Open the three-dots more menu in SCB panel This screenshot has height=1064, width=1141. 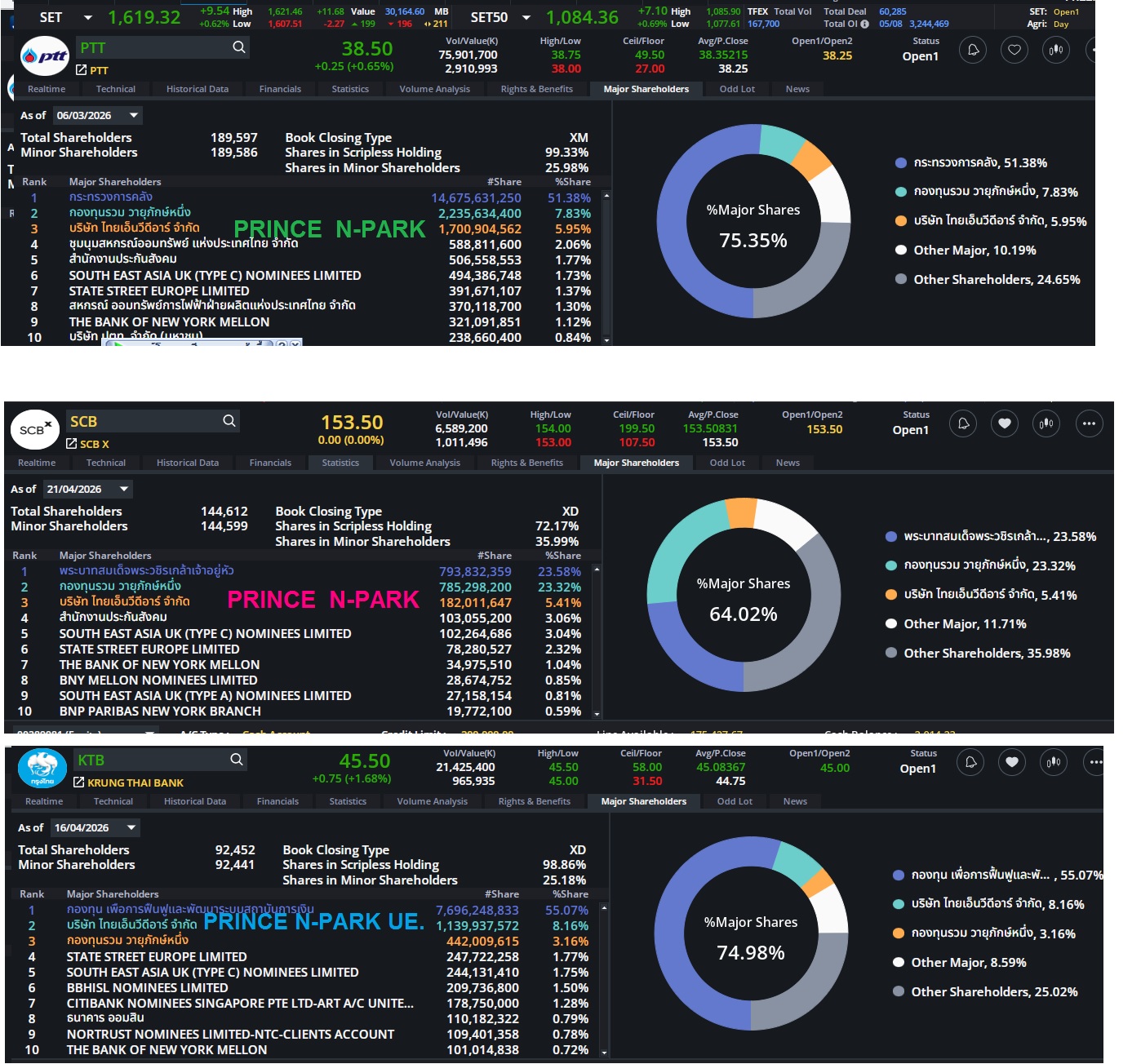tap(1089, 423)
